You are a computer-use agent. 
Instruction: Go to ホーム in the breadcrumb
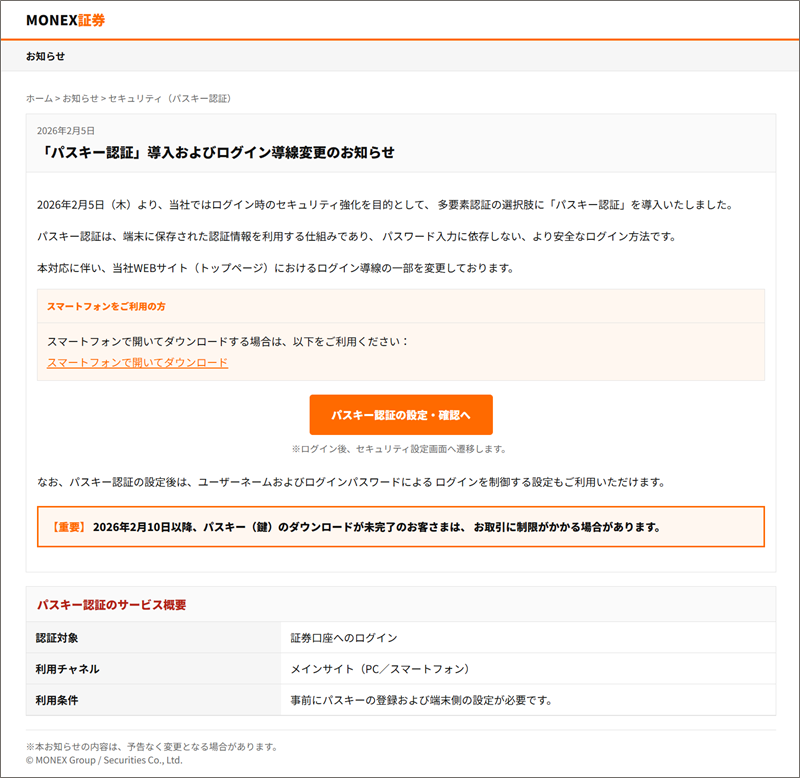point(39,98)
